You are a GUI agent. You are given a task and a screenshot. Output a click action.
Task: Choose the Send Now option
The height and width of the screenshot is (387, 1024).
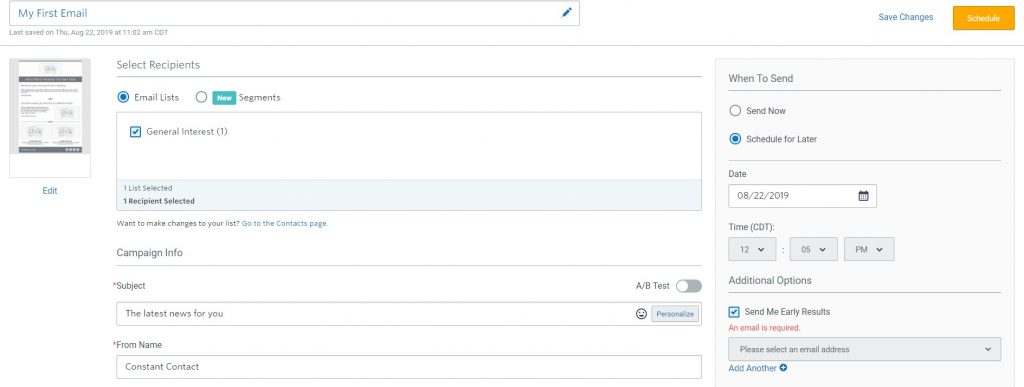(x=735, y=111)
